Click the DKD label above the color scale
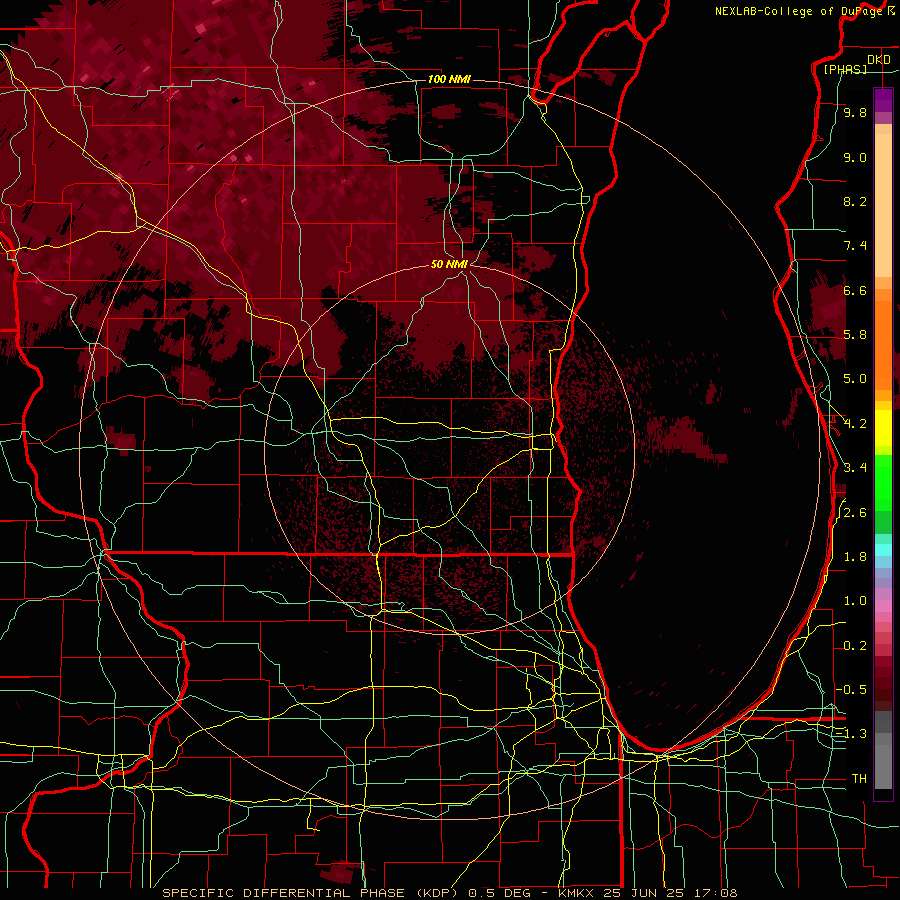This screenshot has width=900, height=900. coord(879,60)
